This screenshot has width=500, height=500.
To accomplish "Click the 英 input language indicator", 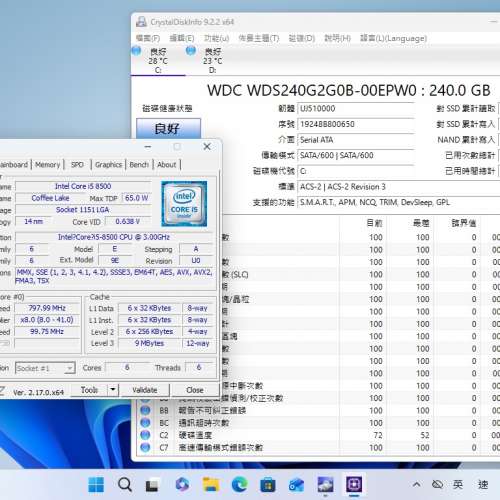I will [458, 484].
